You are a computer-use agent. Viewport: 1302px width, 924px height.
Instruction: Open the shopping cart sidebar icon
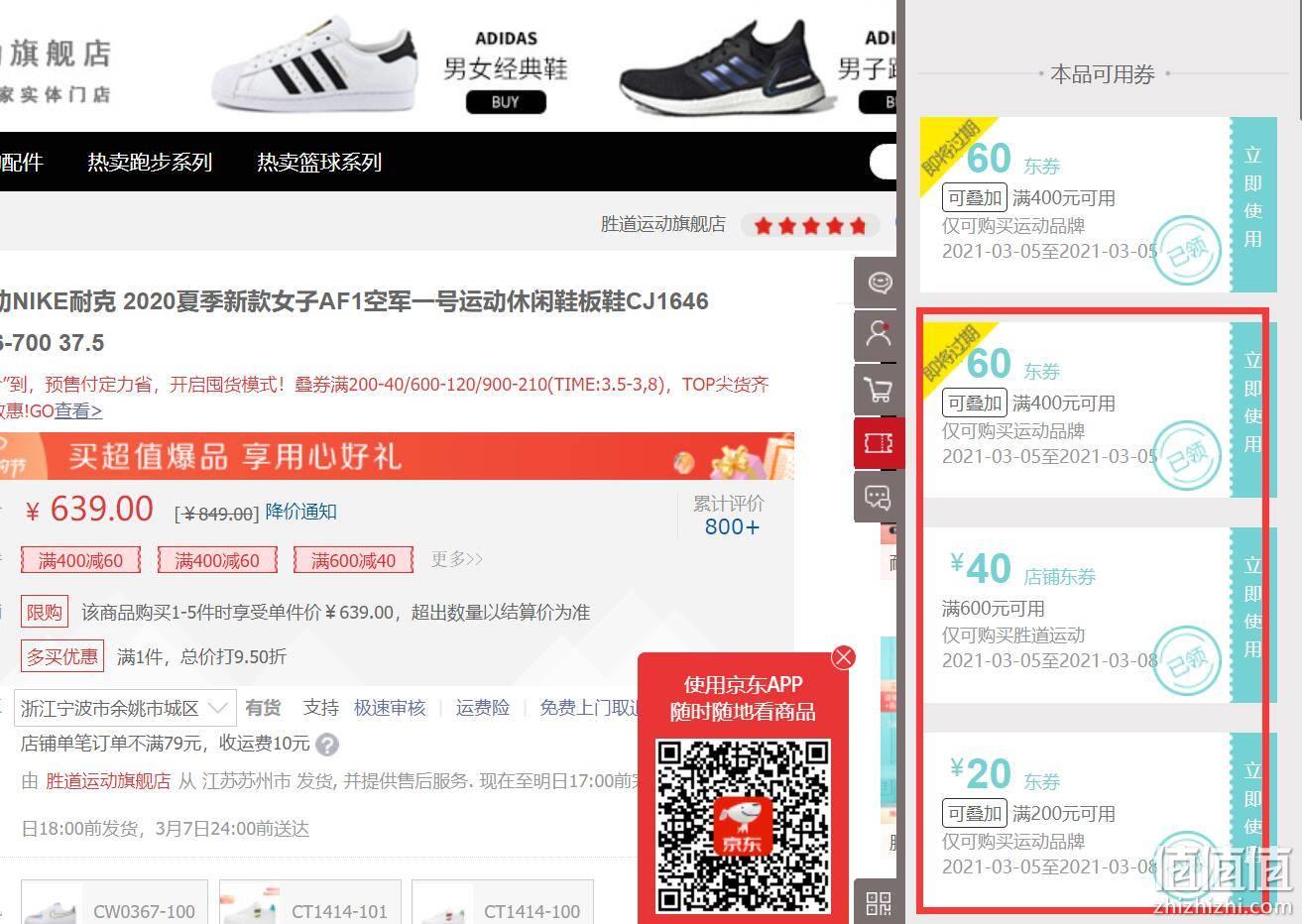tap(879, 389)
